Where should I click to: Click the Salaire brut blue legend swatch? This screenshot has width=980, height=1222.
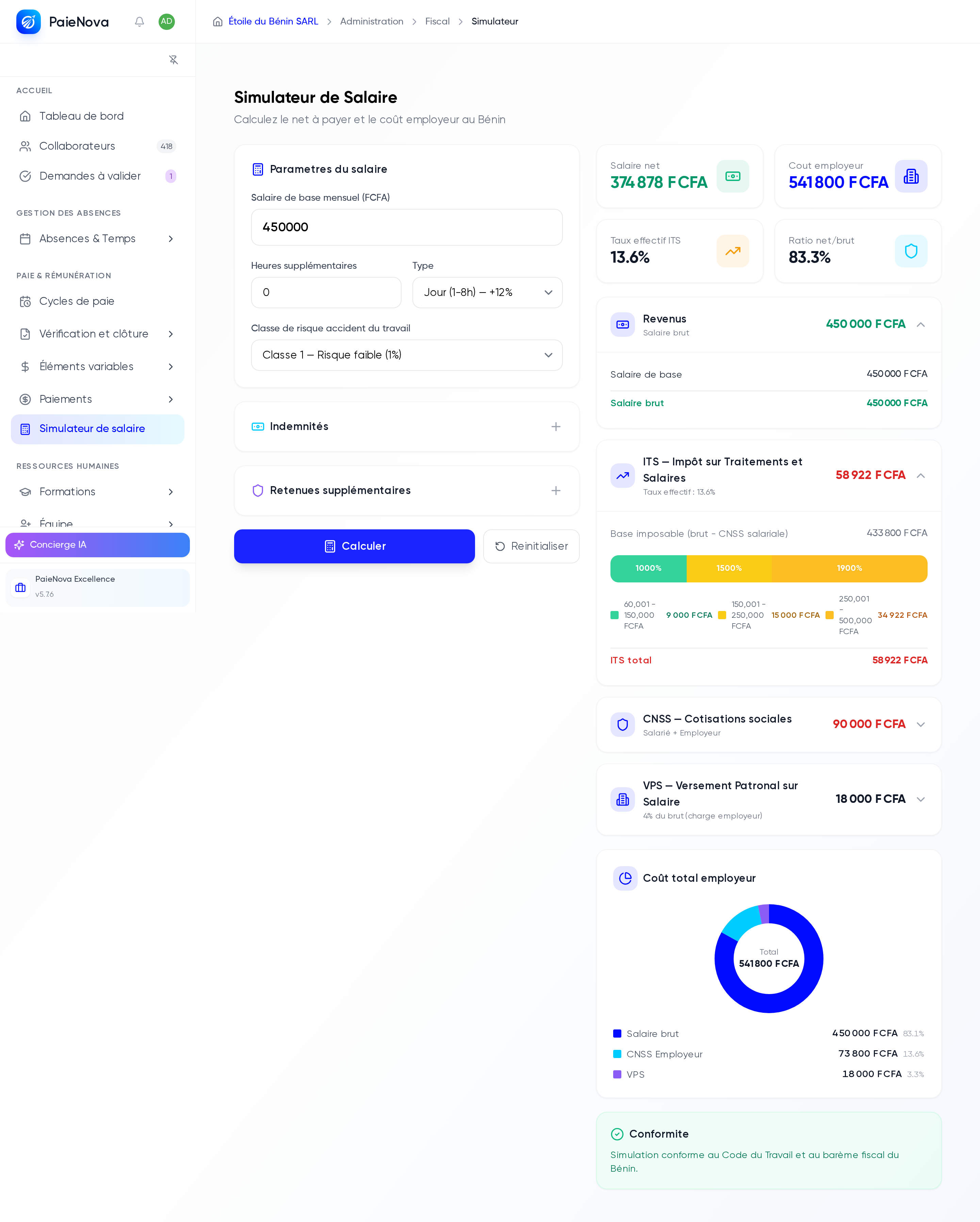point(617,1034)
